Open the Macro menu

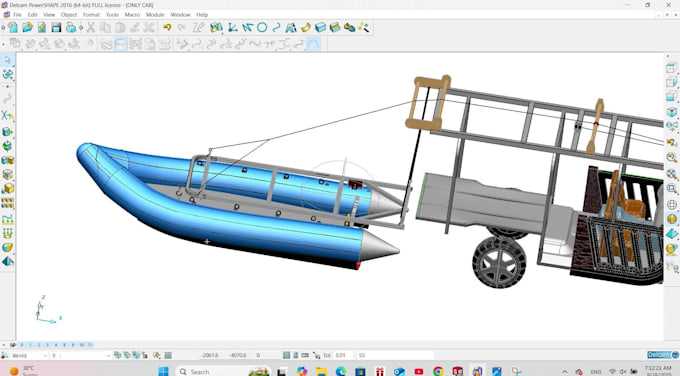click(x=132, y=15)
